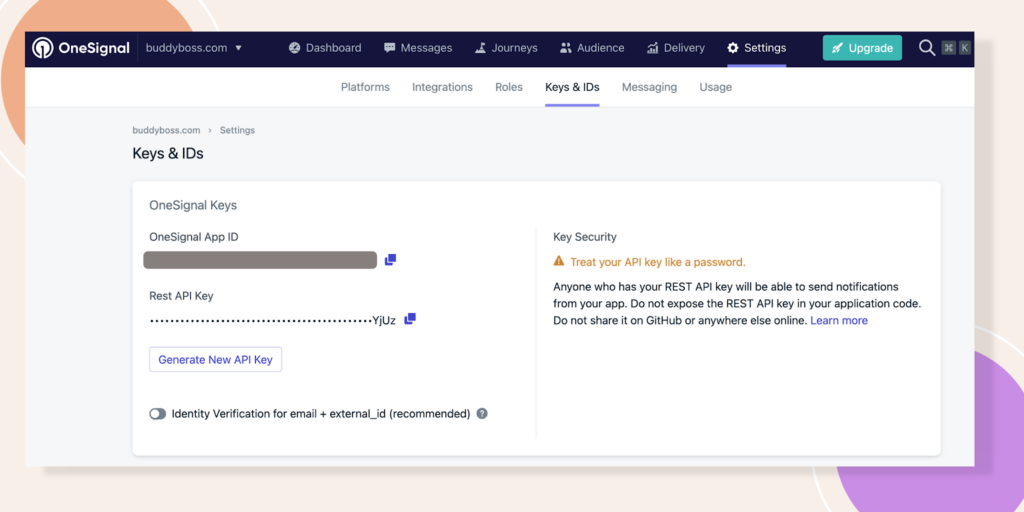1024x512 pixels.
Task: Enable Identity Verification toggle
Action: tap(158, 414)
